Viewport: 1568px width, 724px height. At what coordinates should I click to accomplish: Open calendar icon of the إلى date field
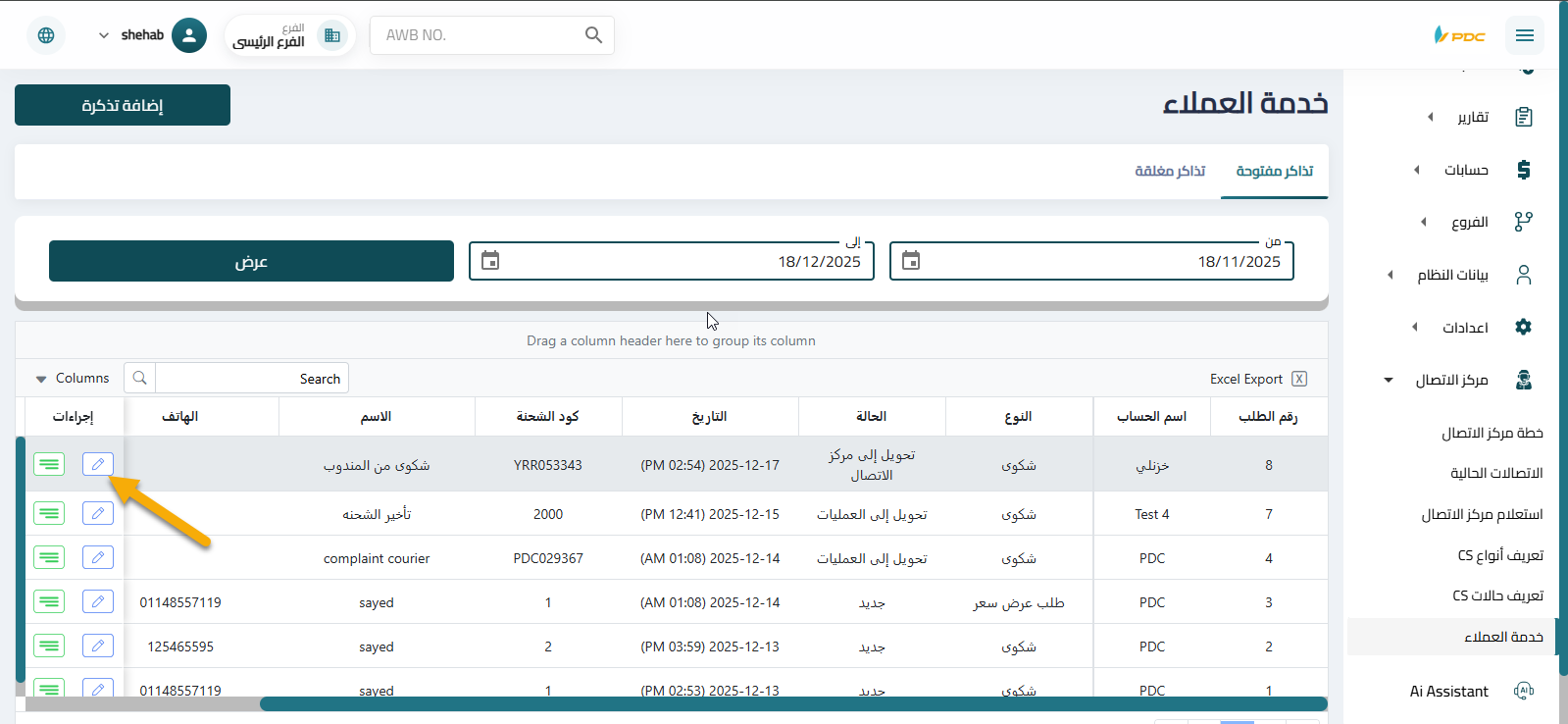pos(490,261)
